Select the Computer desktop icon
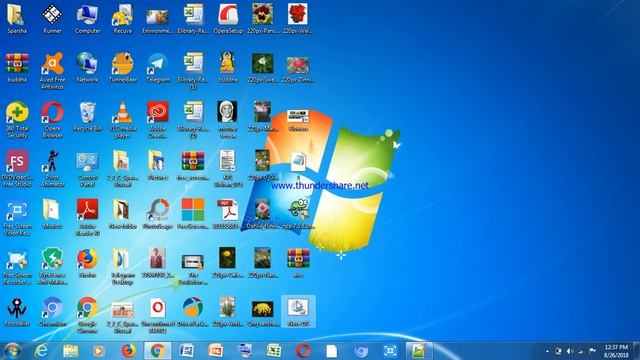Image resolution: width=640 pixels, height=360 pixels. pos(87,18)
